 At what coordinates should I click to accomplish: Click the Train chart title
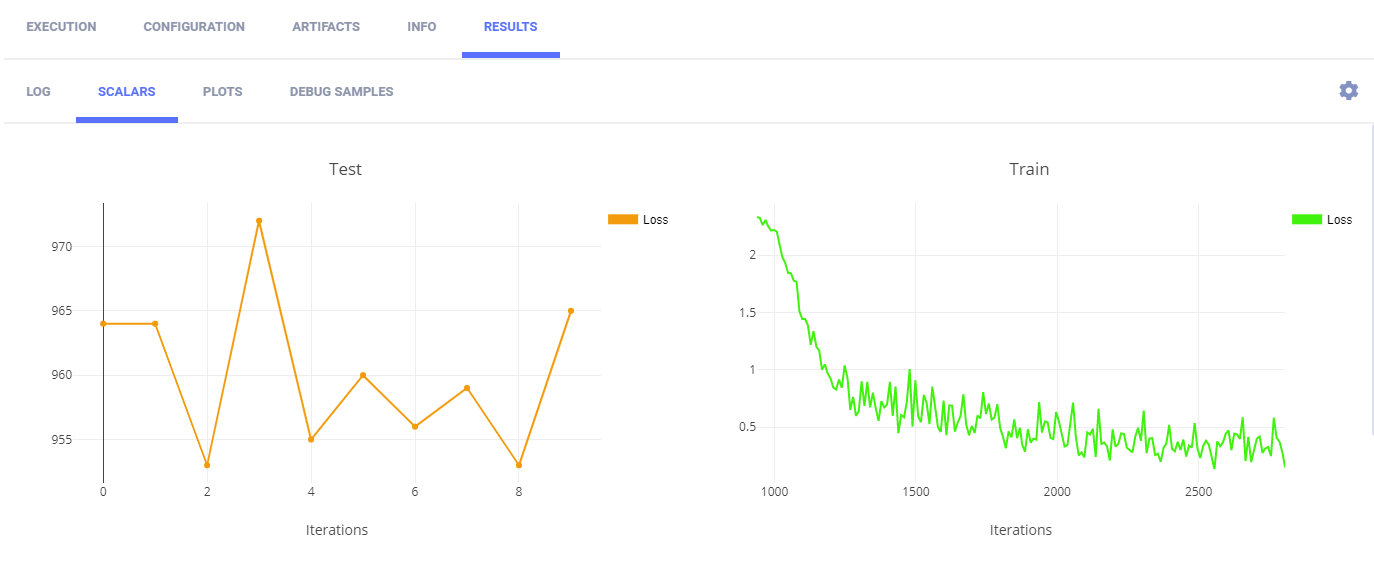(1029, 169)
